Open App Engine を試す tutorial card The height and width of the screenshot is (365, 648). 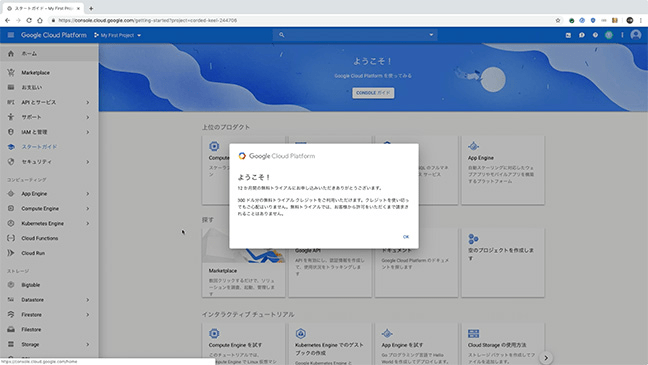pos(417,344)
